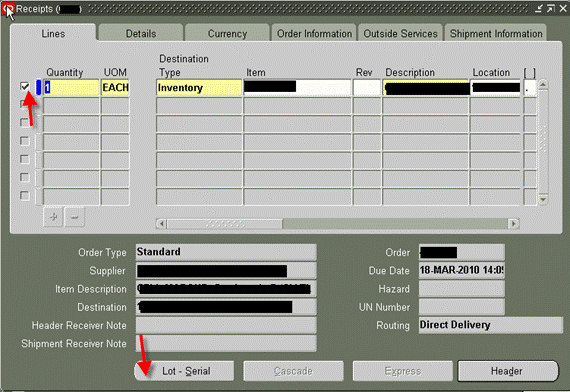Click the blue current record indicator bar

[x=39, y=88]
